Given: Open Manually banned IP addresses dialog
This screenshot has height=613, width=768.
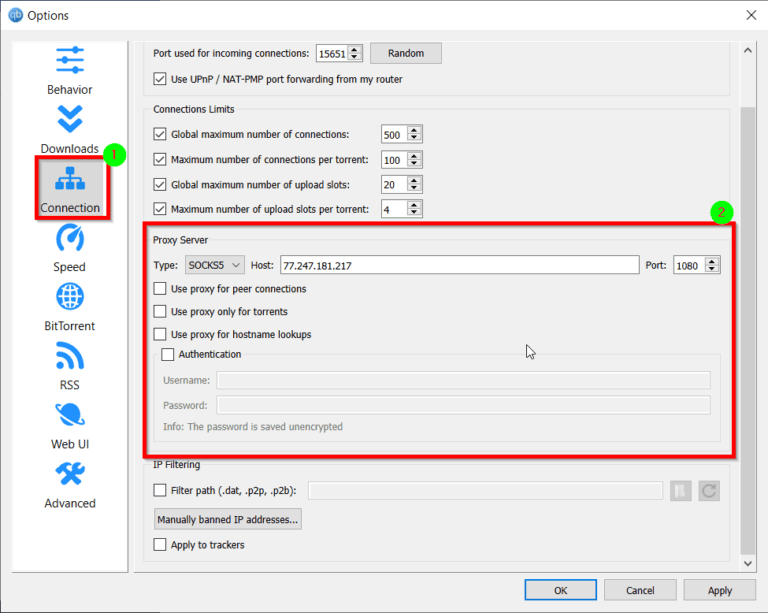Looking at the screenshot, I should point(228,519).
